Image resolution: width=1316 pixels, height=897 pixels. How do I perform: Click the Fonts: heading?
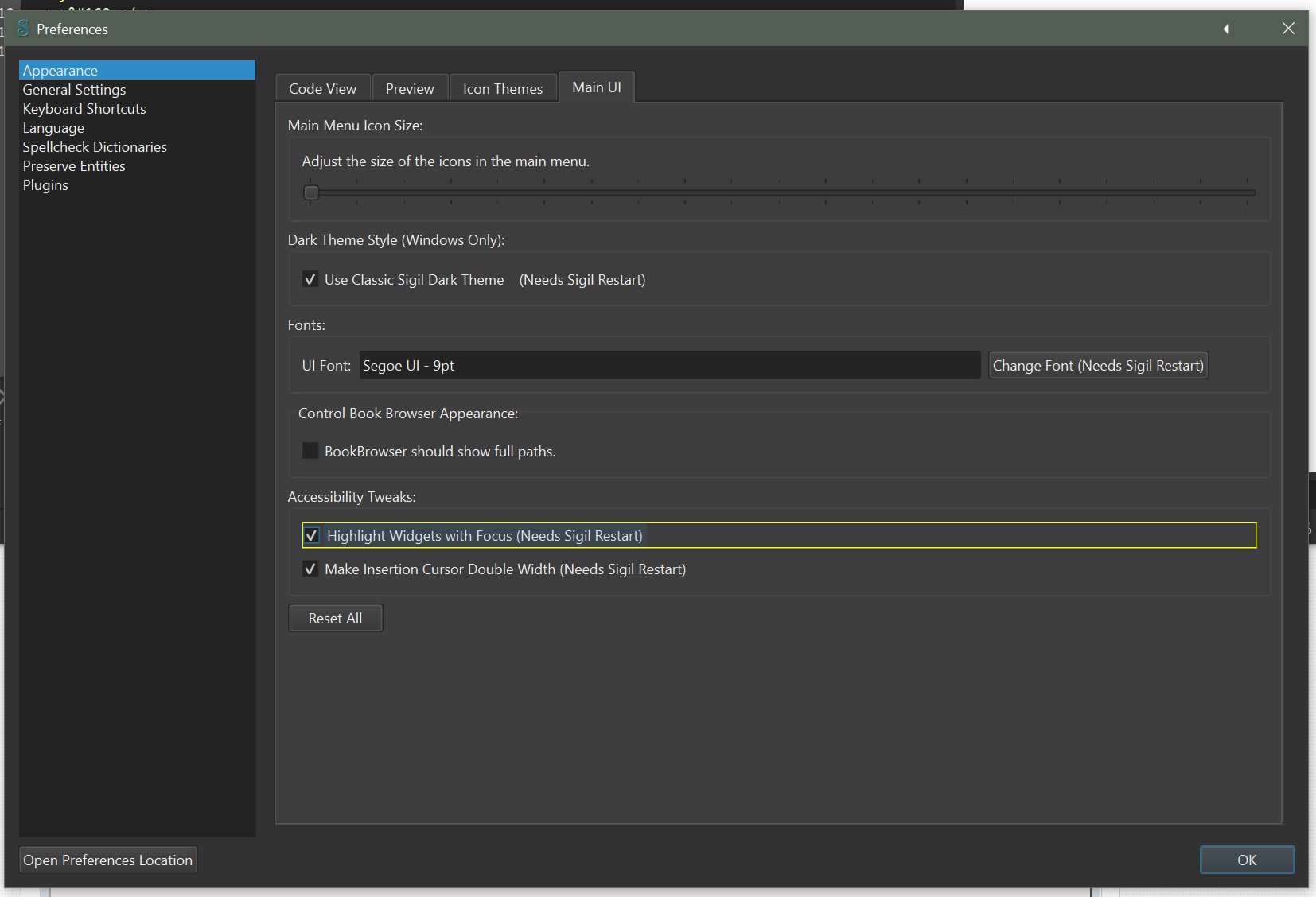coord(306,325)
